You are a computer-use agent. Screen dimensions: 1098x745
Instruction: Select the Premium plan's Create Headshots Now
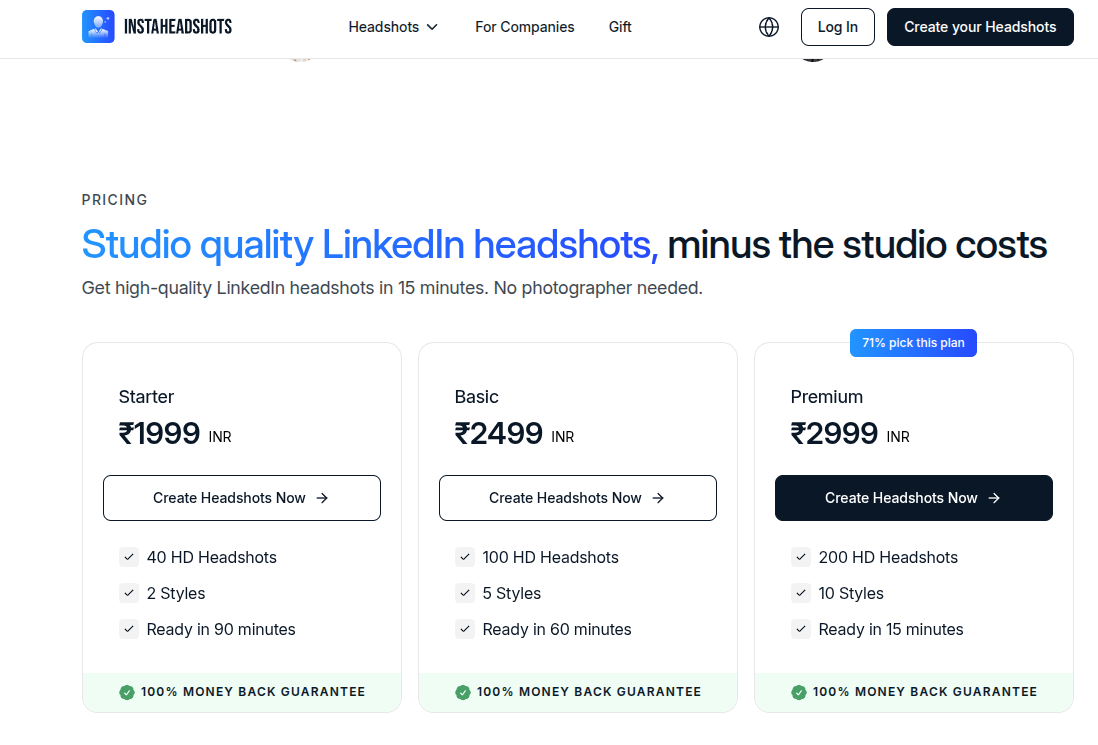(x=913, y=498)
